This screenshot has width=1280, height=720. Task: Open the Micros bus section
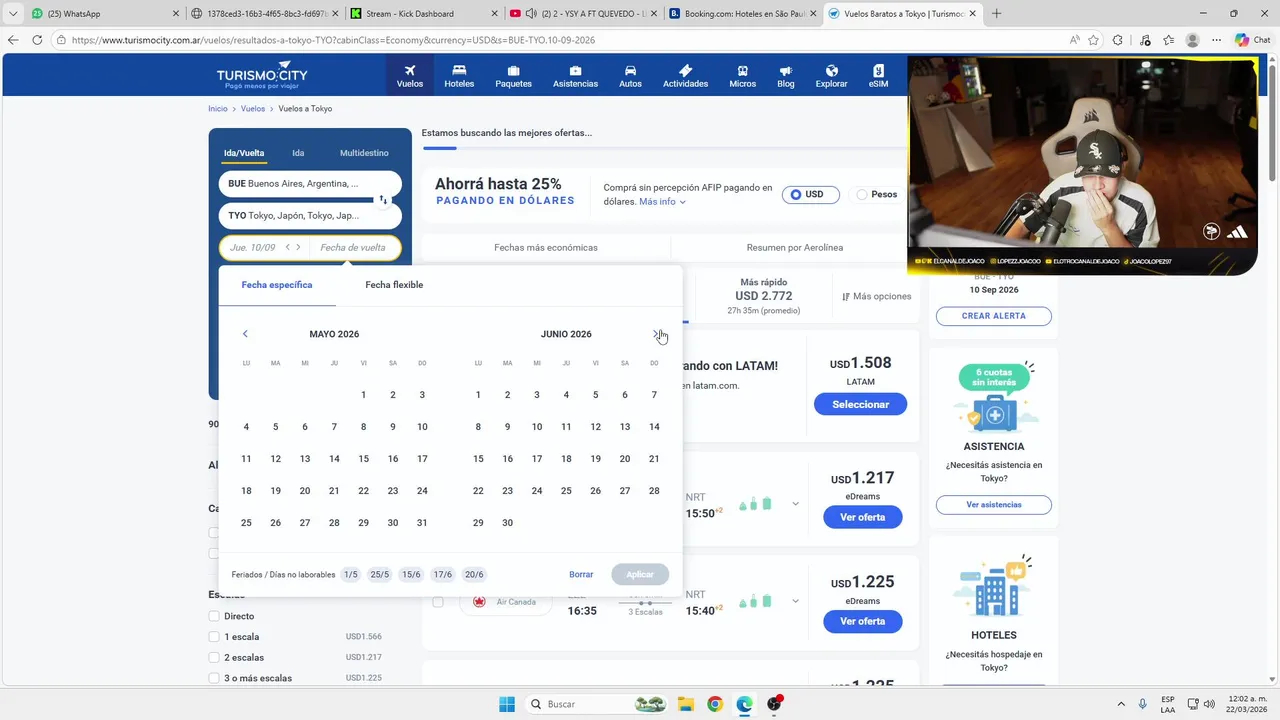coord(742,76)
